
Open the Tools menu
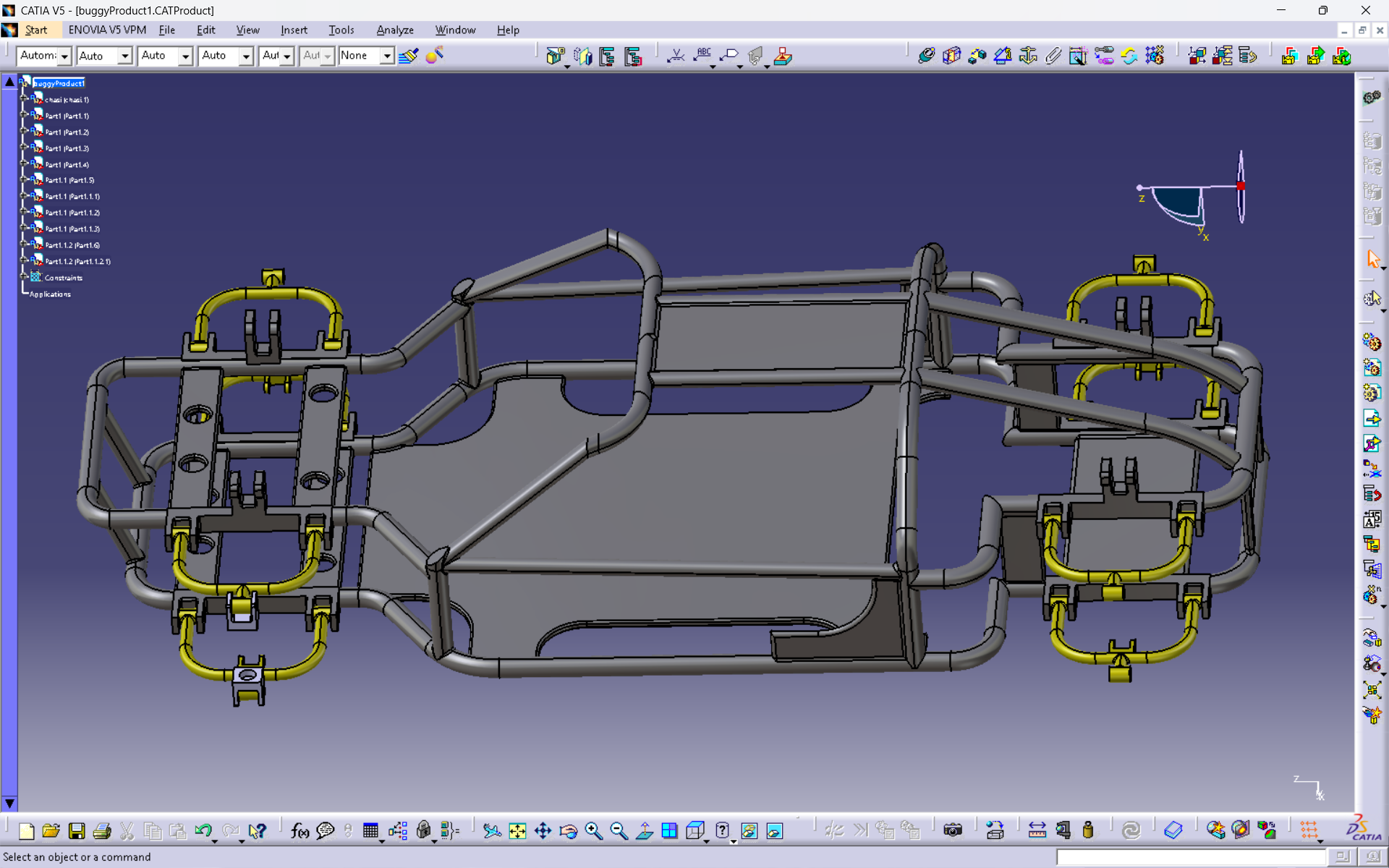(341, 30)
